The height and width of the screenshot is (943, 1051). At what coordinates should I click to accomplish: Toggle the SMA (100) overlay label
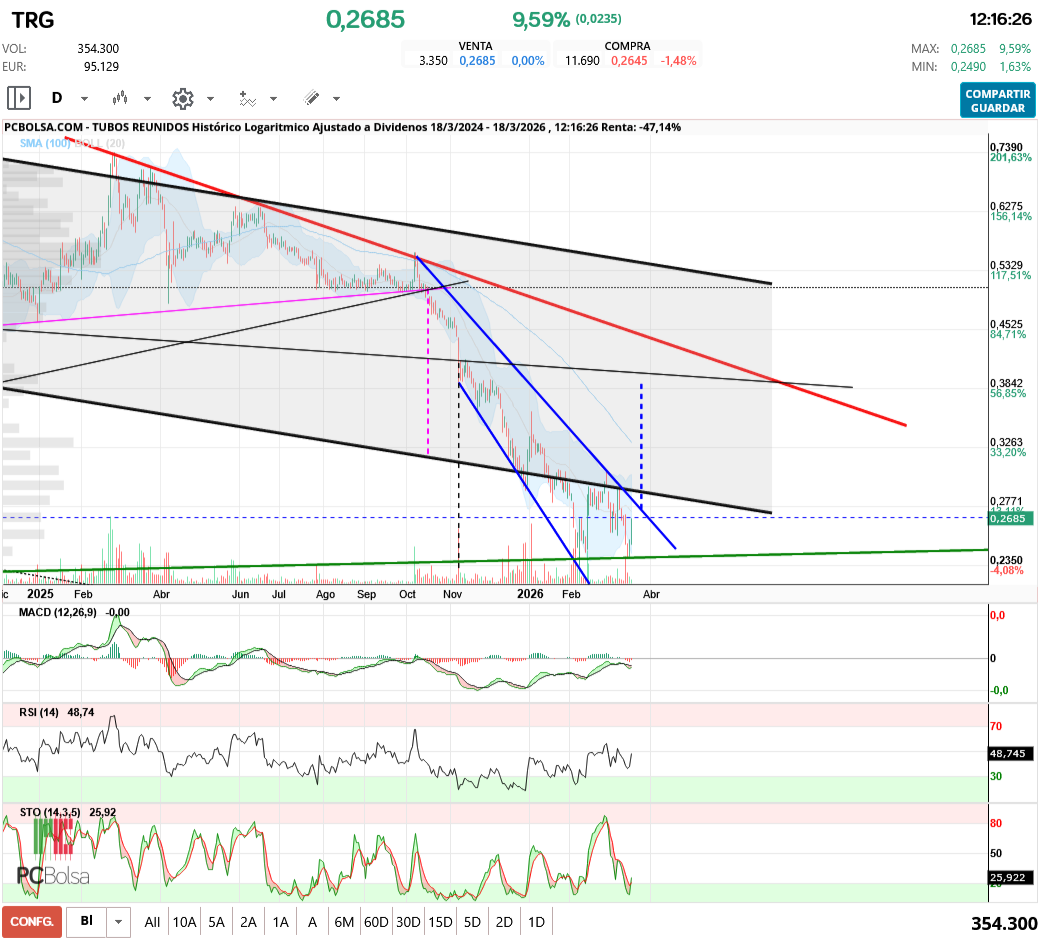(x=44, y=145)
